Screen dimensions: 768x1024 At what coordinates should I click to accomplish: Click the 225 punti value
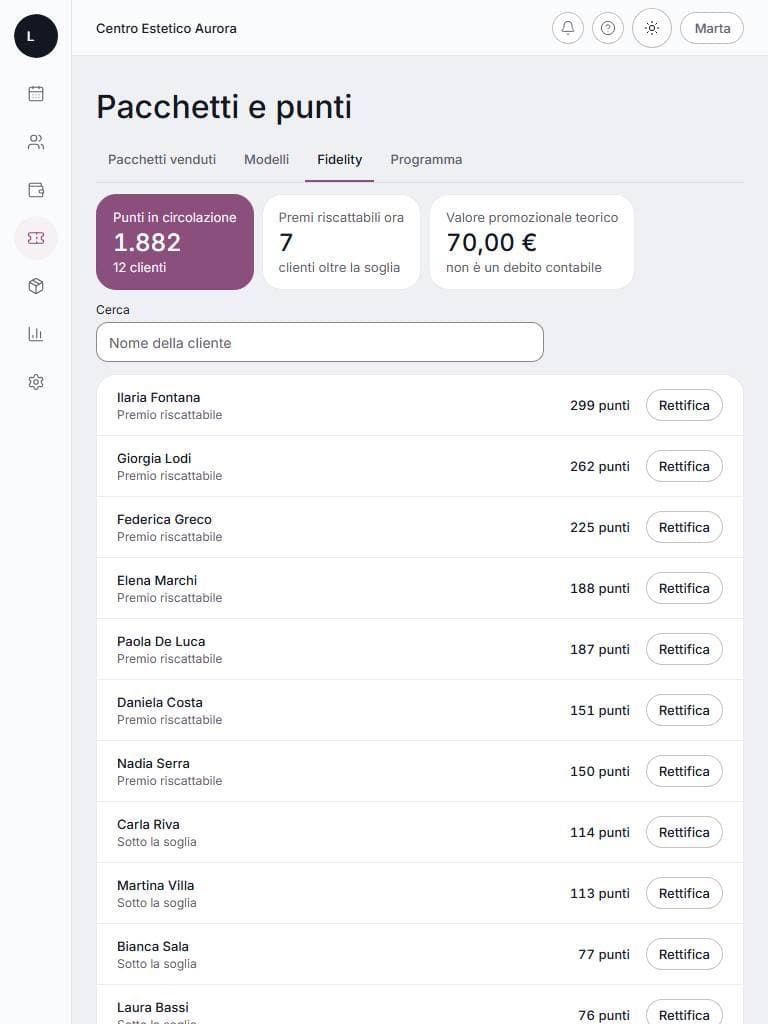click(x=600, y=527)
